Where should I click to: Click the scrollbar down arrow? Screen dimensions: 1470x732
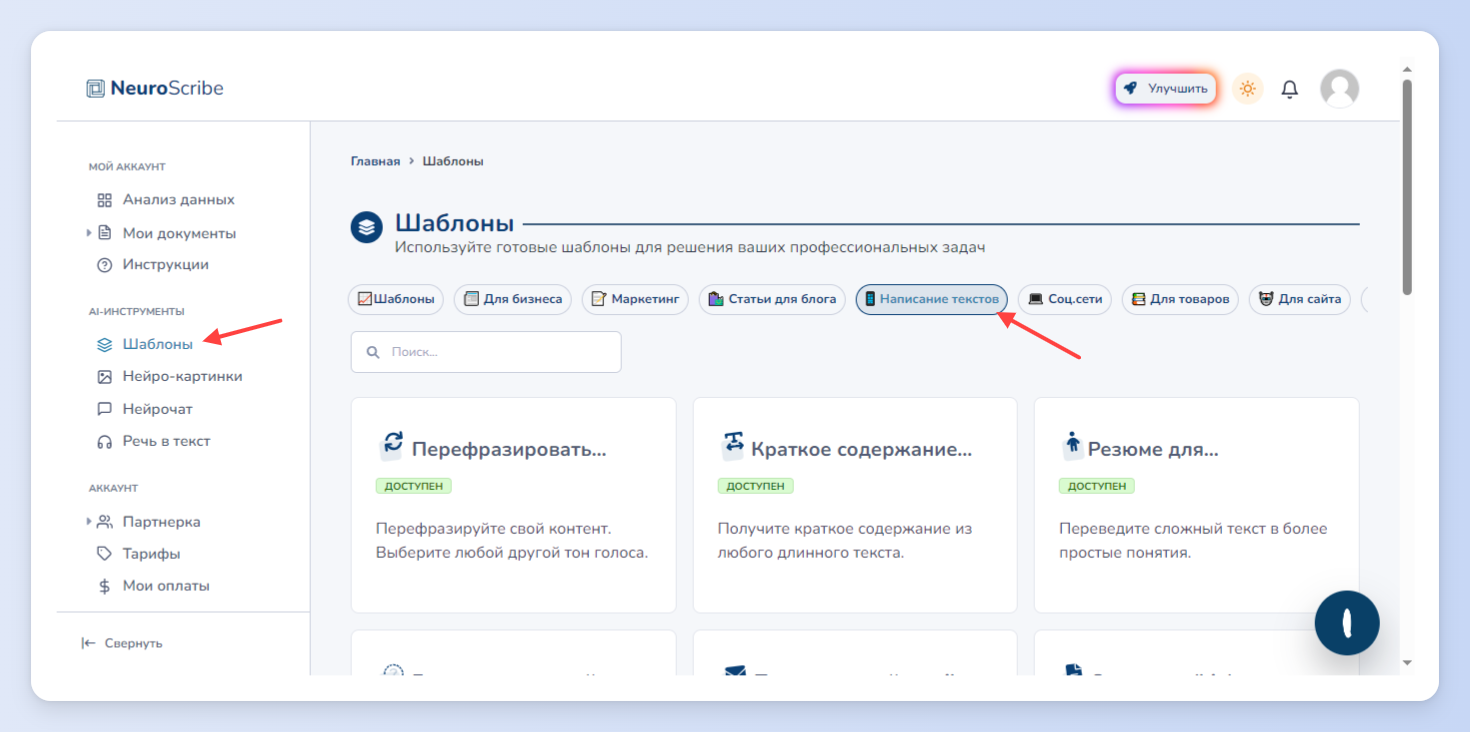pyautogui.click(x=1407, y=662)
